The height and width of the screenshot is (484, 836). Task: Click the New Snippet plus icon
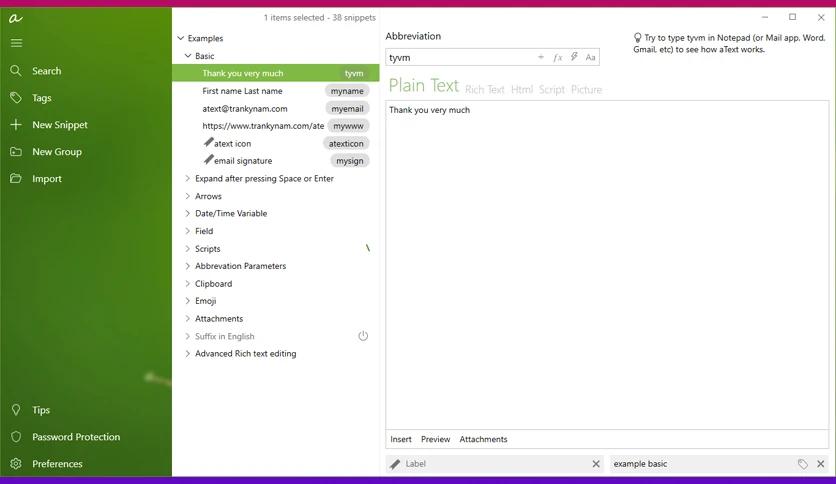coord(16,125)
